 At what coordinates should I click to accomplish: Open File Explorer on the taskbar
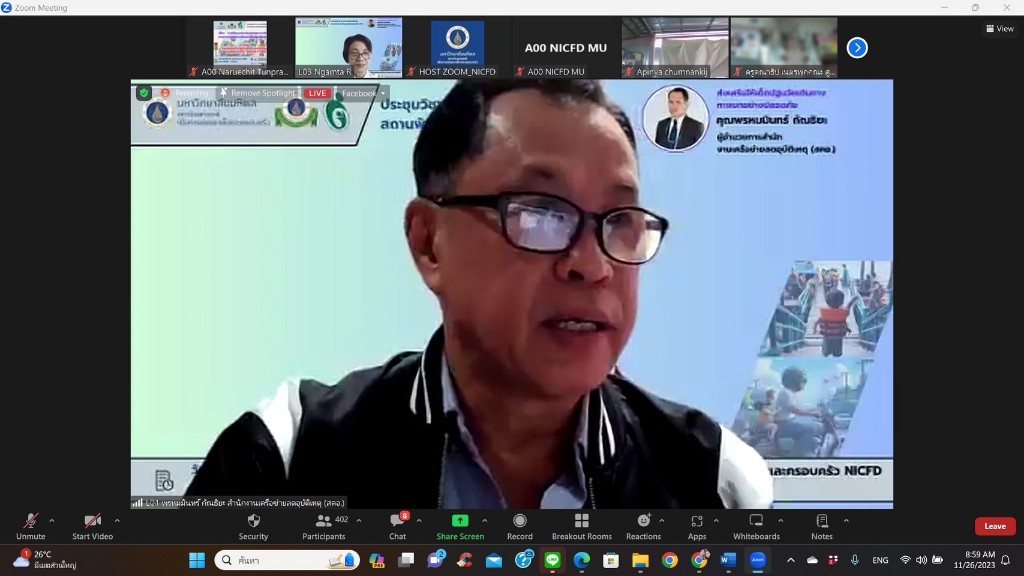[x=640, y=560]
